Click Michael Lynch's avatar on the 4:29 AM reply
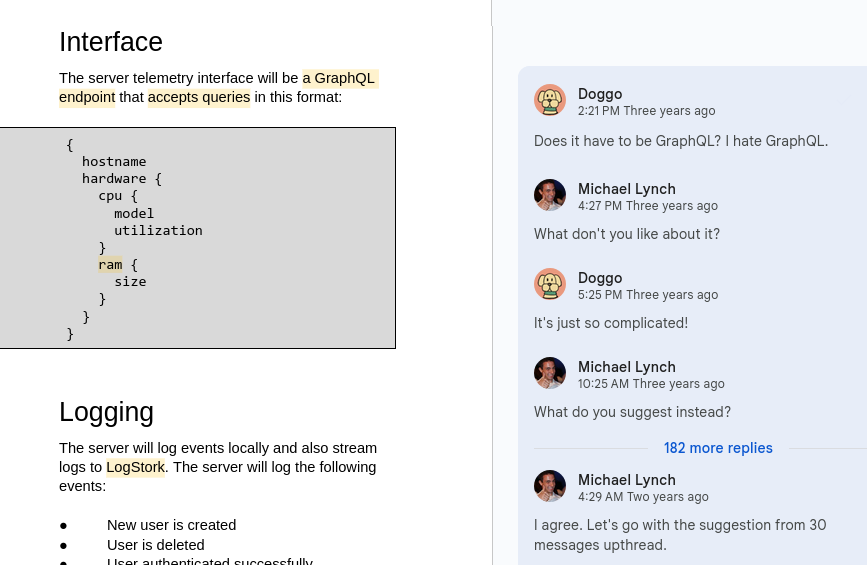 (550, 487)
